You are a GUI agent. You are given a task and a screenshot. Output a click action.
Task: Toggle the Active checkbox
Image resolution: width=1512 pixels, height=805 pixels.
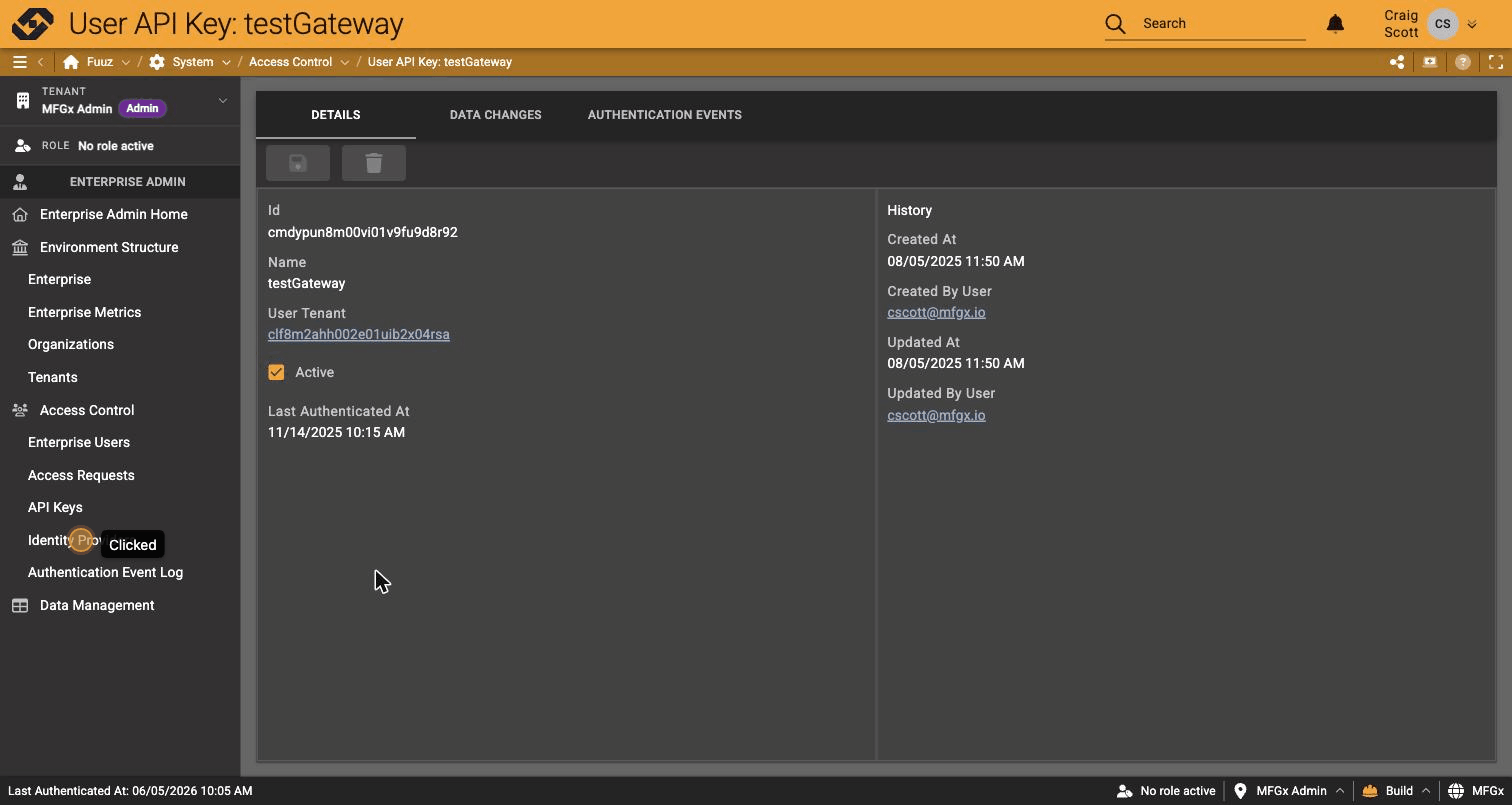click(276, 372)
